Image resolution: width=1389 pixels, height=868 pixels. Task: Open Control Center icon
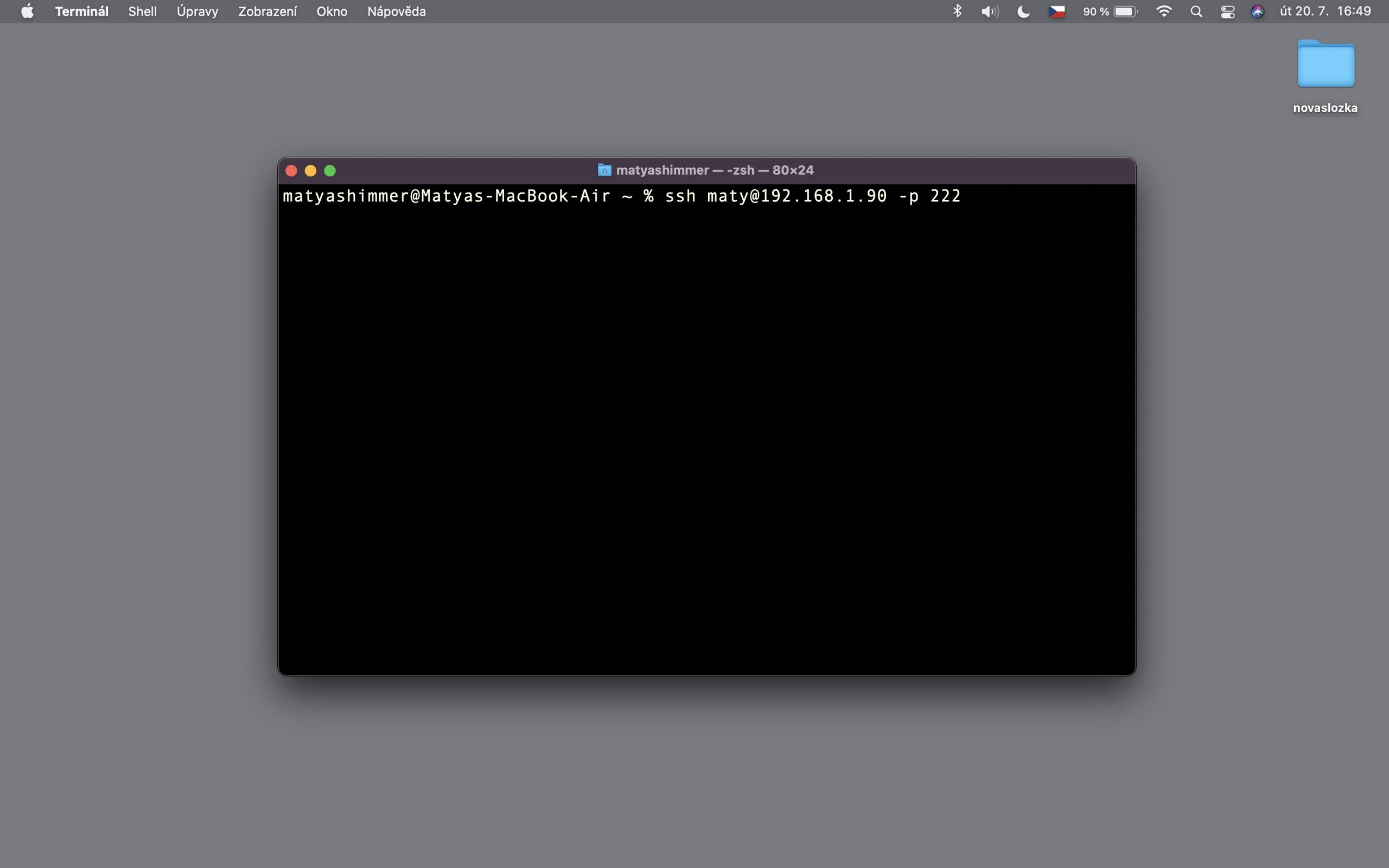1227,11
